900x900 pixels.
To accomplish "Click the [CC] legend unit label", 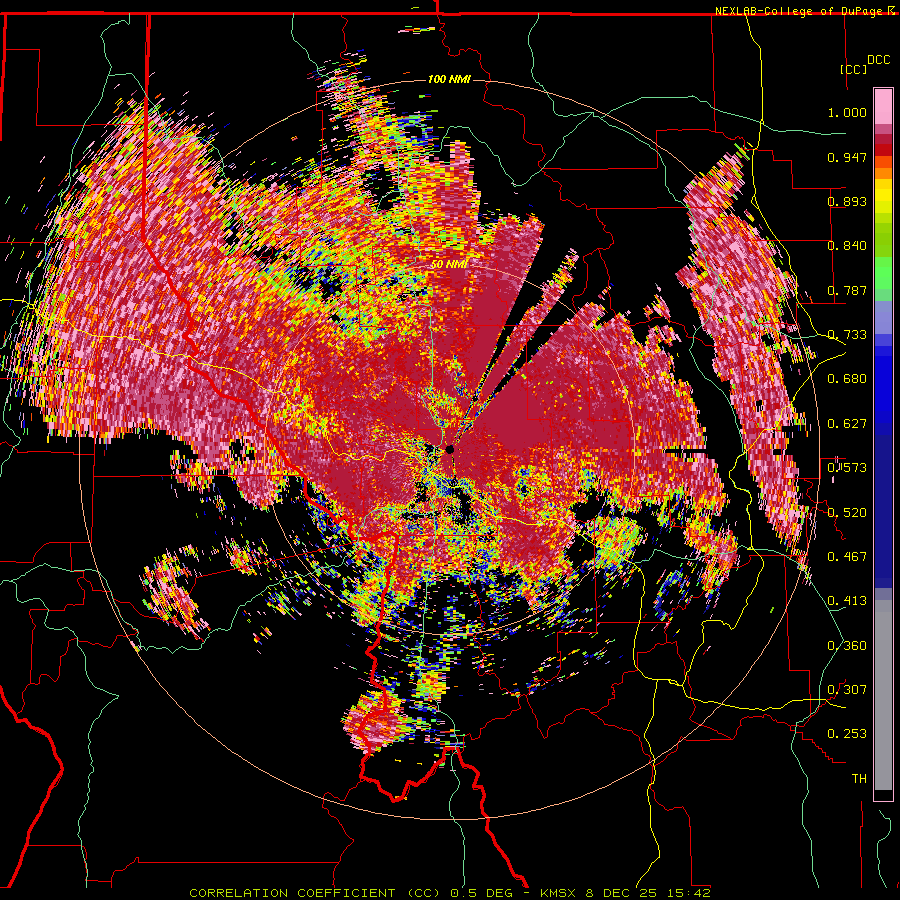I will point(854,69).
